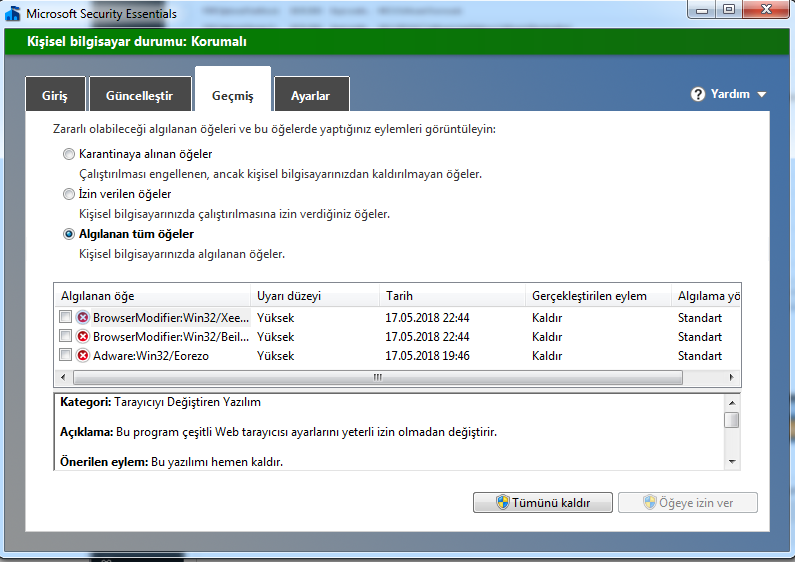Sort list by Tarih column header
The width and height of the screenshot is (795, 562).
[452, 296]
